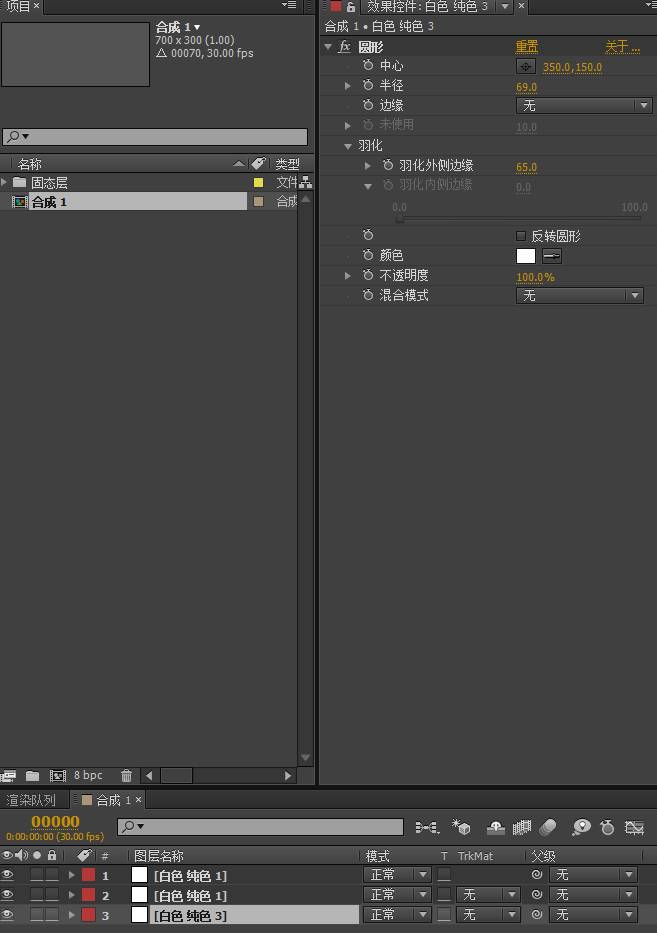657x933 pixels.
Task: Click 重置 to reset effect
Action: pos(527,46)
